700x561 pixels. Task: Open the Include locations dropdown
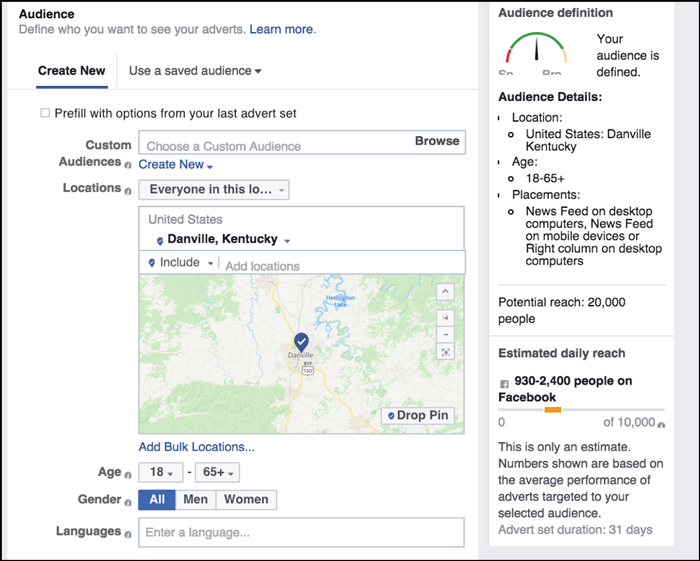point(182,262)
